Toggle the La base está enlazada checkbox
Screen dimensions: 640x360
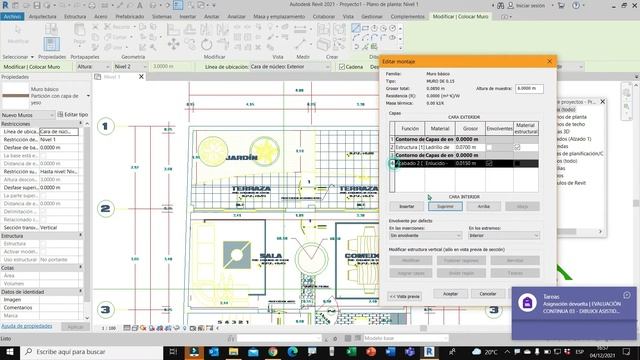[43, 156]
